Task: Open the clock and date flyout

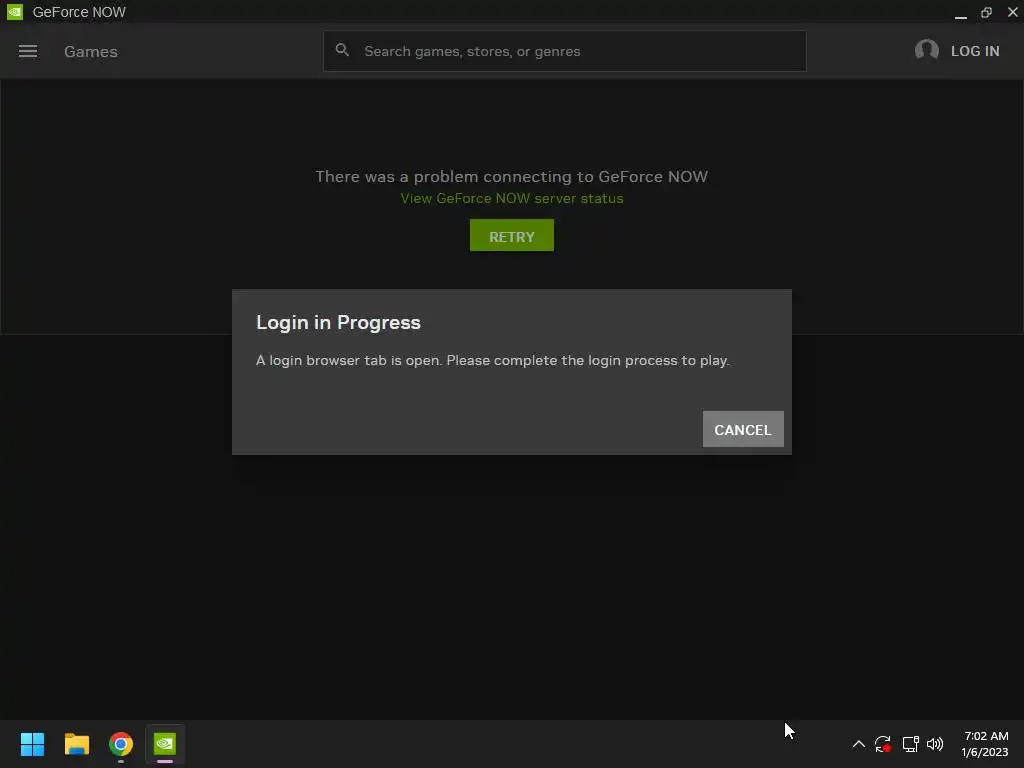Action: 985,744
